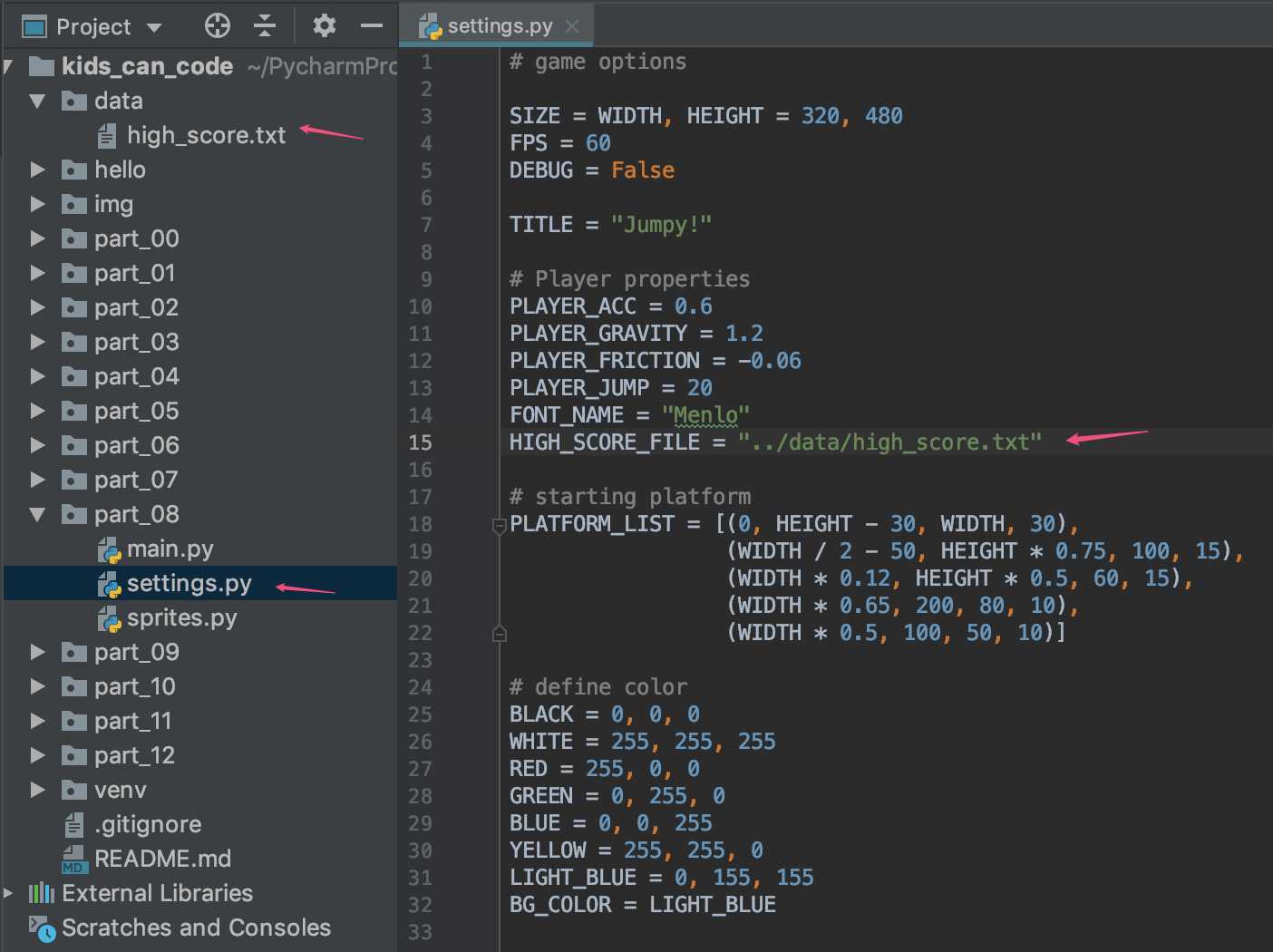
Task: Expand the hello folder arrow
Action: (37, 170)
